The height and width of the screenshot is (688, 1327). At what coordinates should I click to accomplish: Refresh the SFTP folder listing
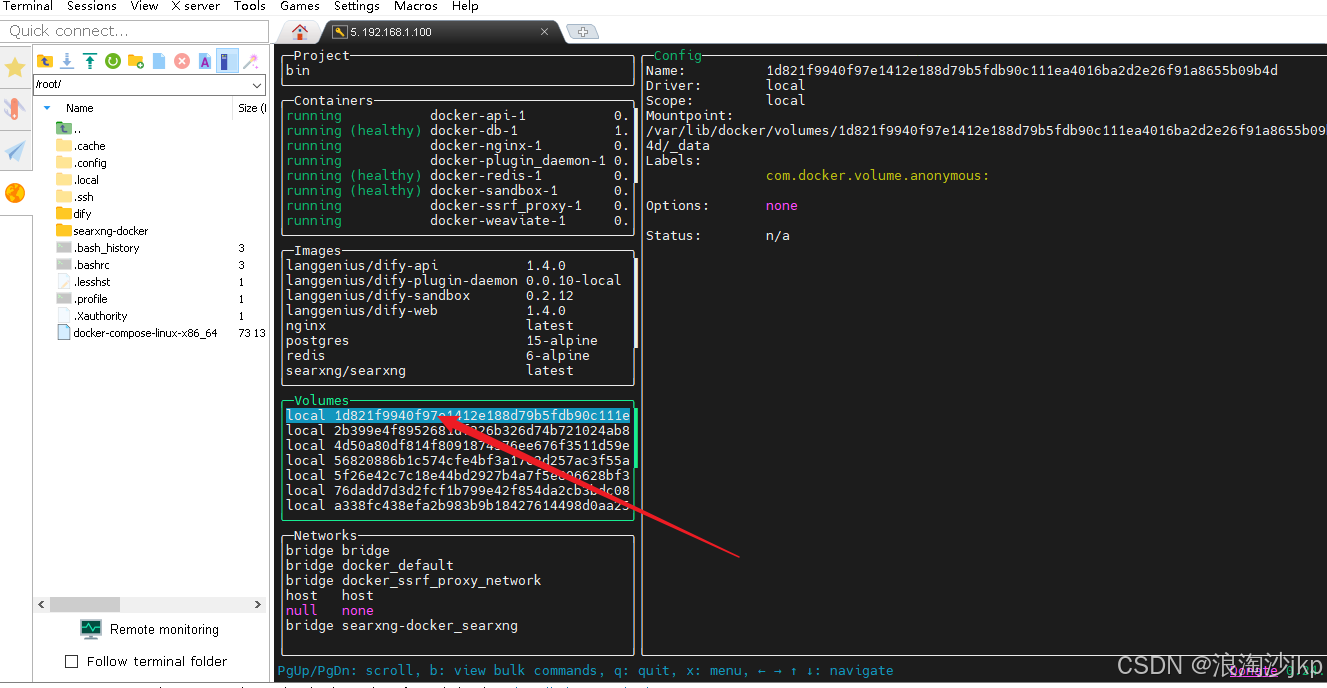[113, 61]
